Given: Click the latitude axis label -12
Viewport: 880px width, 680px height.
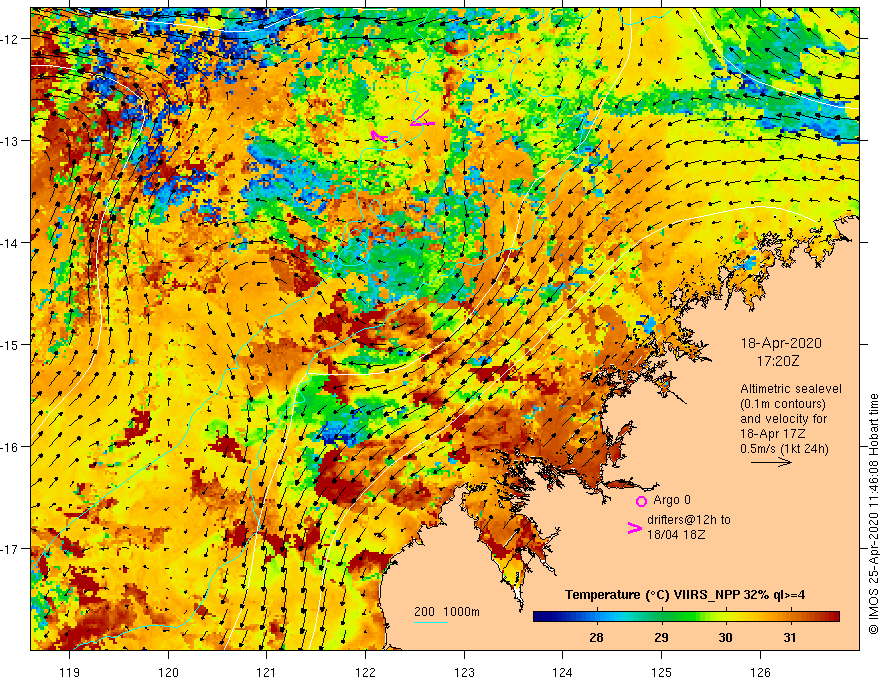Looking at the screenshot, I should (x=10, y=39).
